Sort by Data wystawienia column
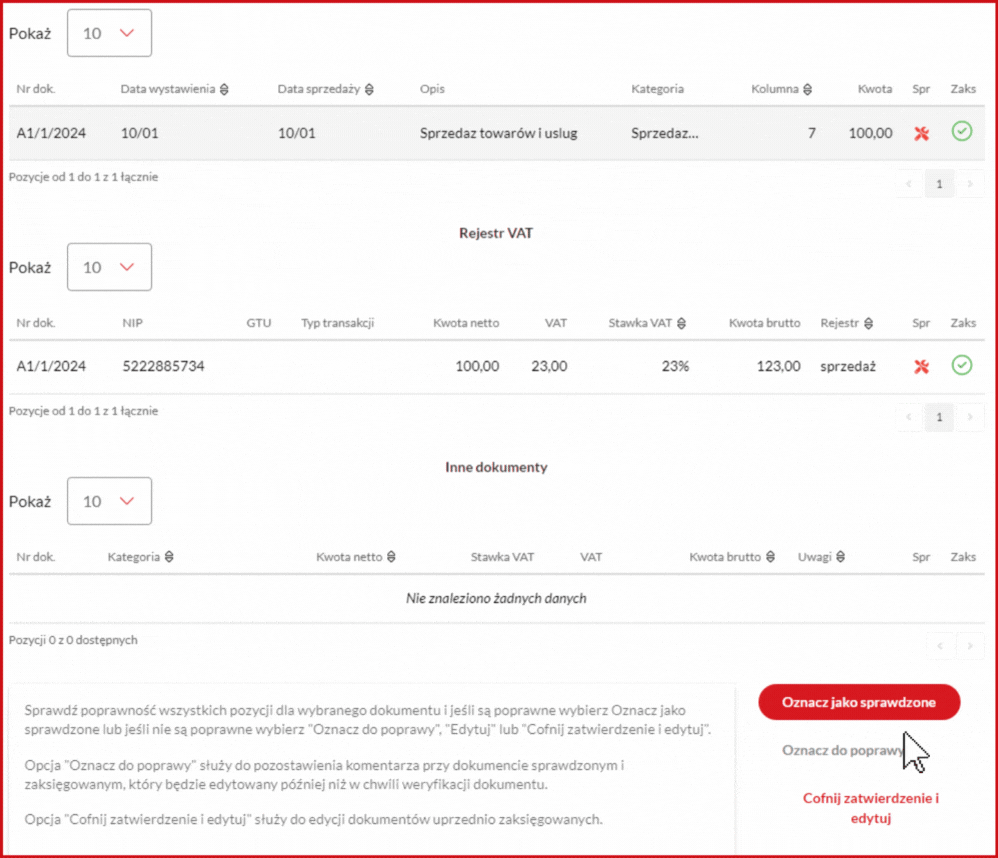The width and height of the screenshot is (998, 858). coord(174,89)
